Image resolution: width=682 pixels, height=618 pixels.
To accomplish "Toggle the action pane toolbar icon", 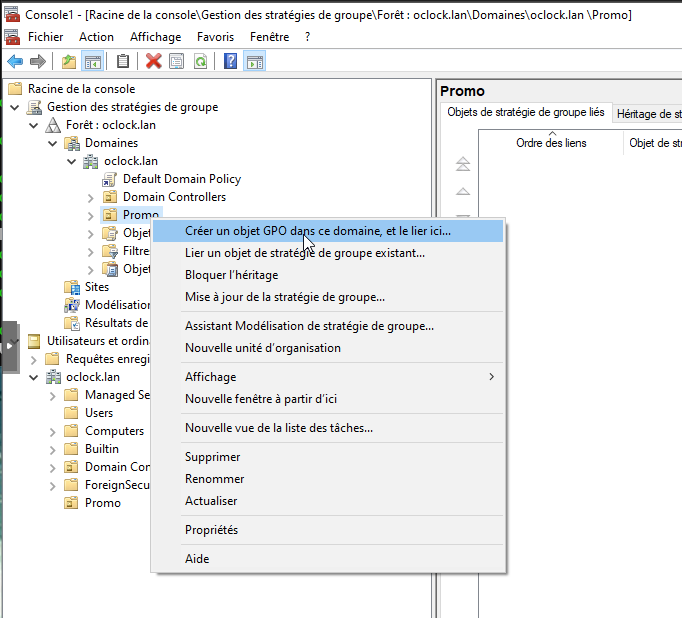I will click(x=254, y=62).
